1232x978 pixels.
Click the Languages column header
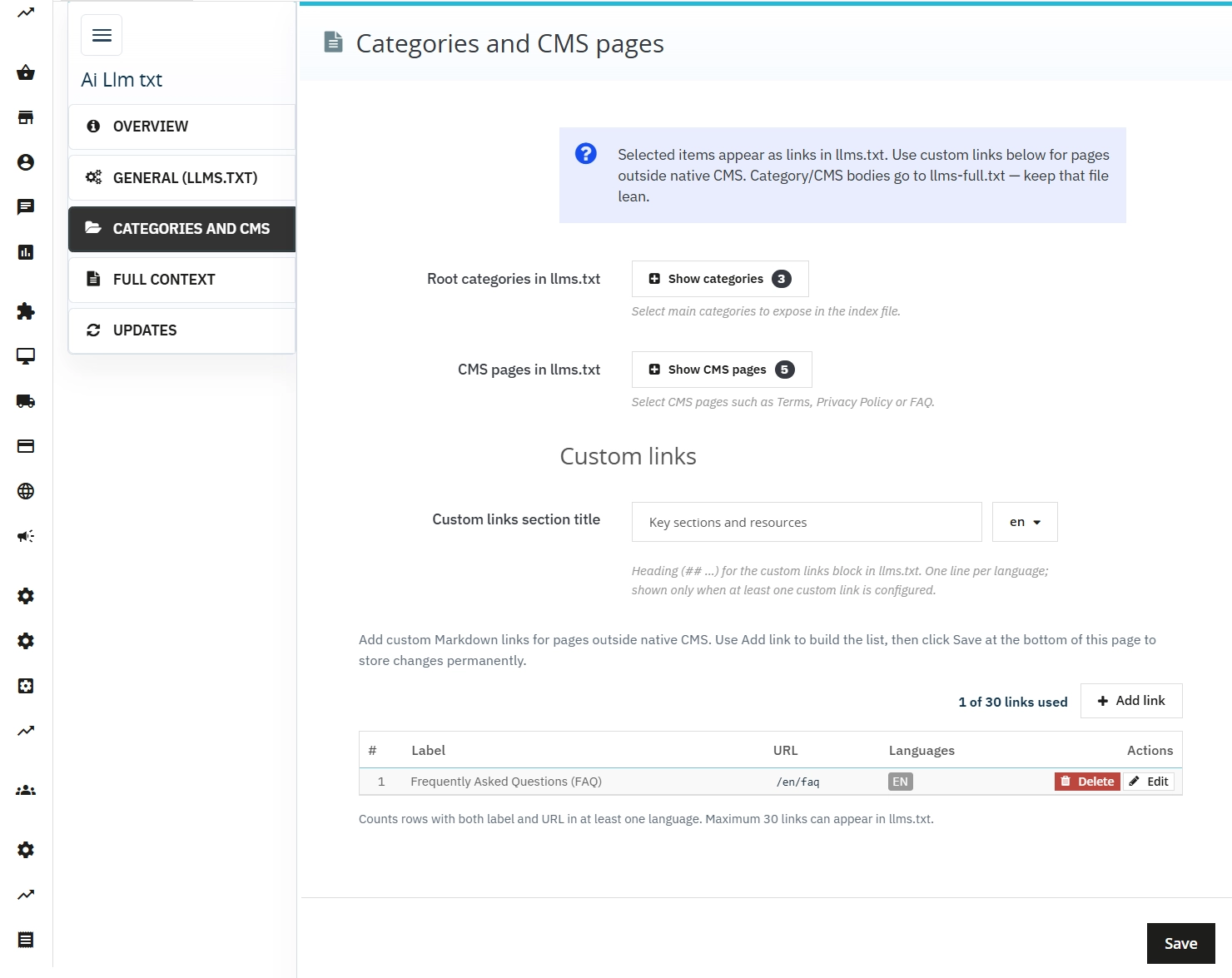pos(922,751)
